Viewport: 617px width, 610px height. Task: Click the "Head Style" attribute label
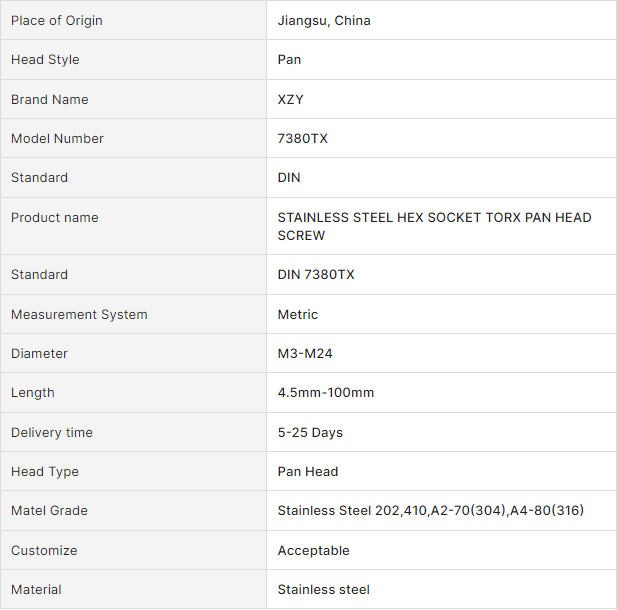pyautogui.click(x=45, y=60)
